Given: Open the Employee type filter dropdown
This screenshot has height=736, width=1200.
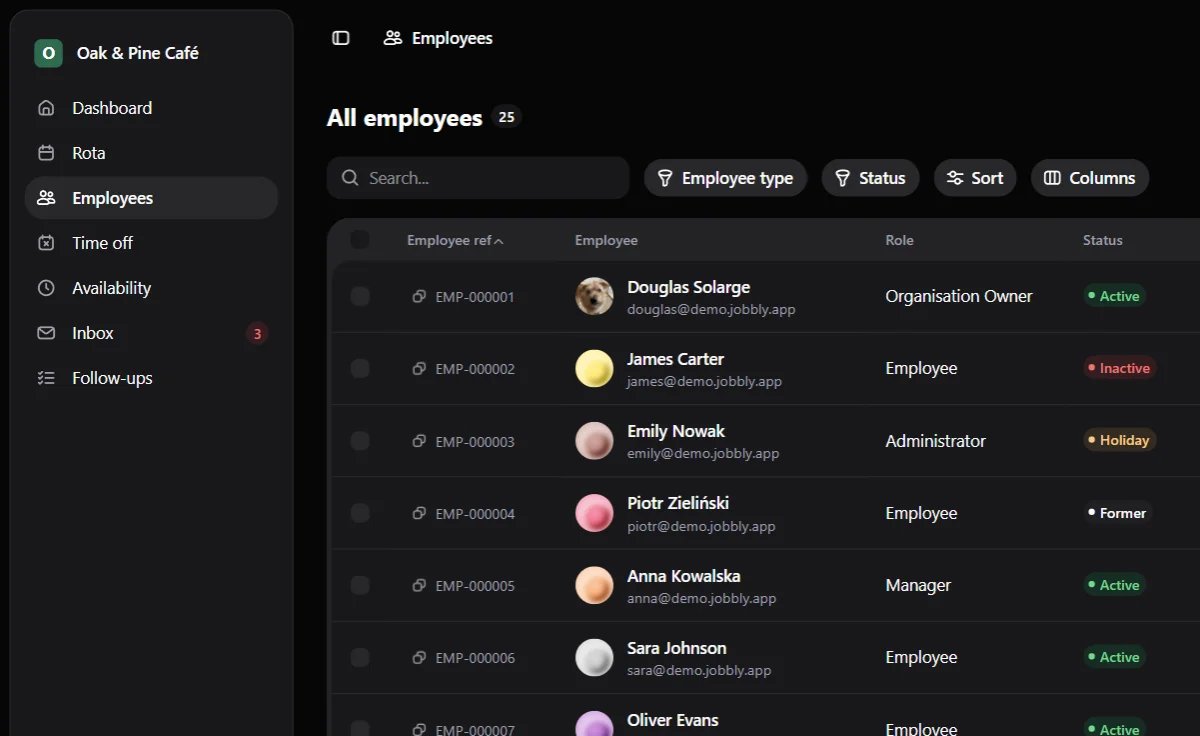Looking at the screenshot, I should pyautogui.click(x=725, y=178).
